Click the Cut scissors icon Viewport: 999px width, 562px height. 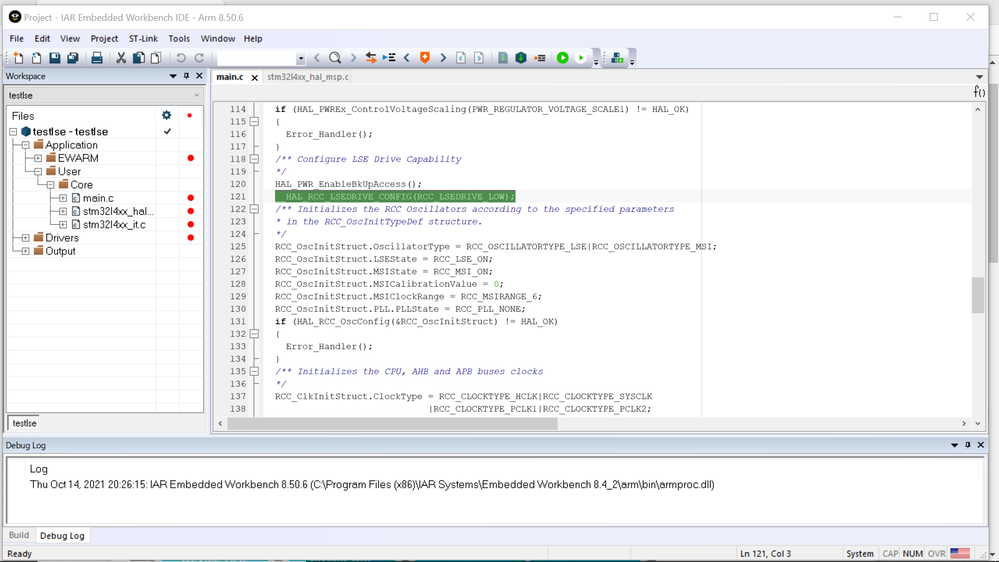[121, 58]
